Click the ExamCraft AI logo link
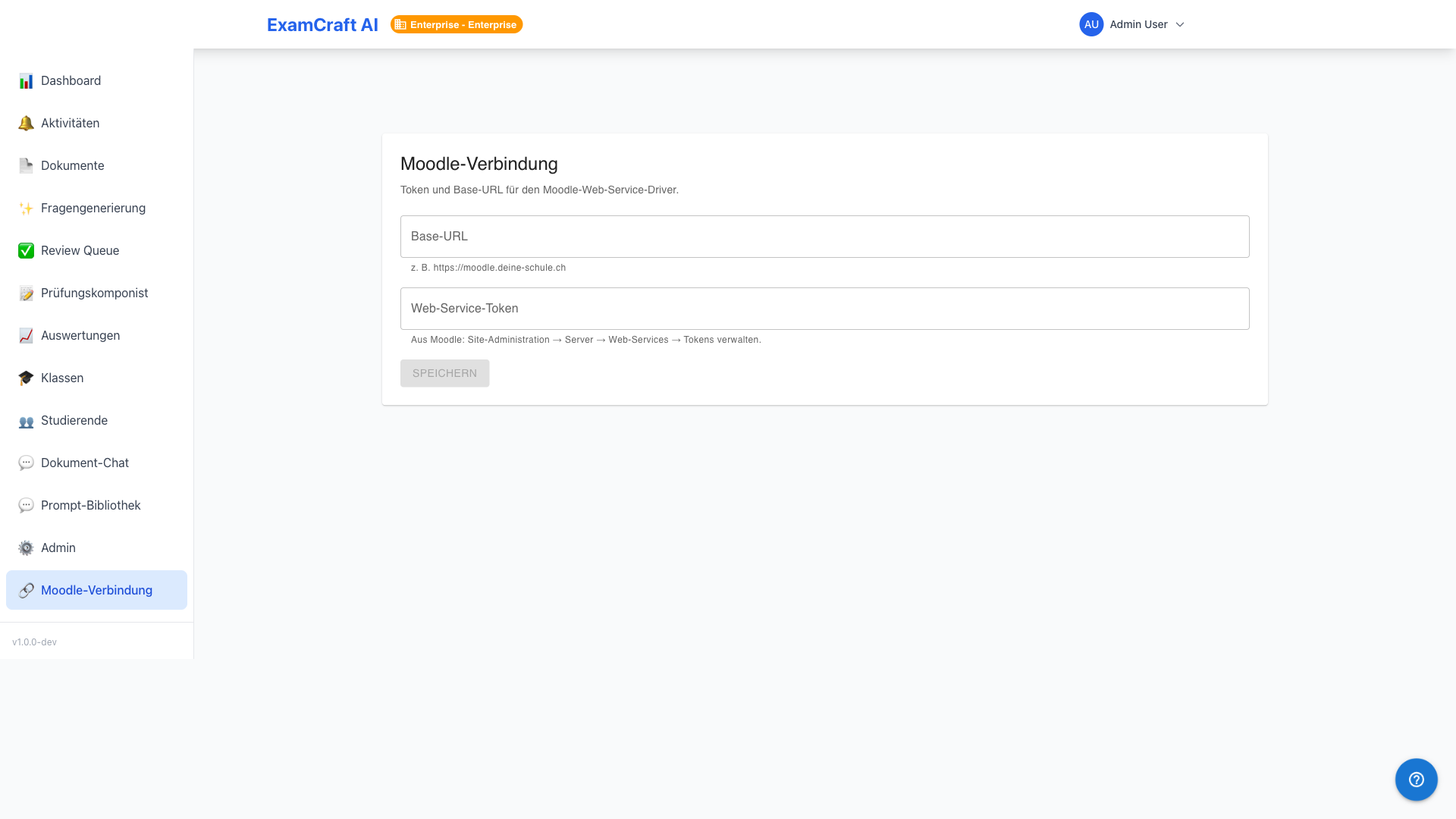 [322, 24]
